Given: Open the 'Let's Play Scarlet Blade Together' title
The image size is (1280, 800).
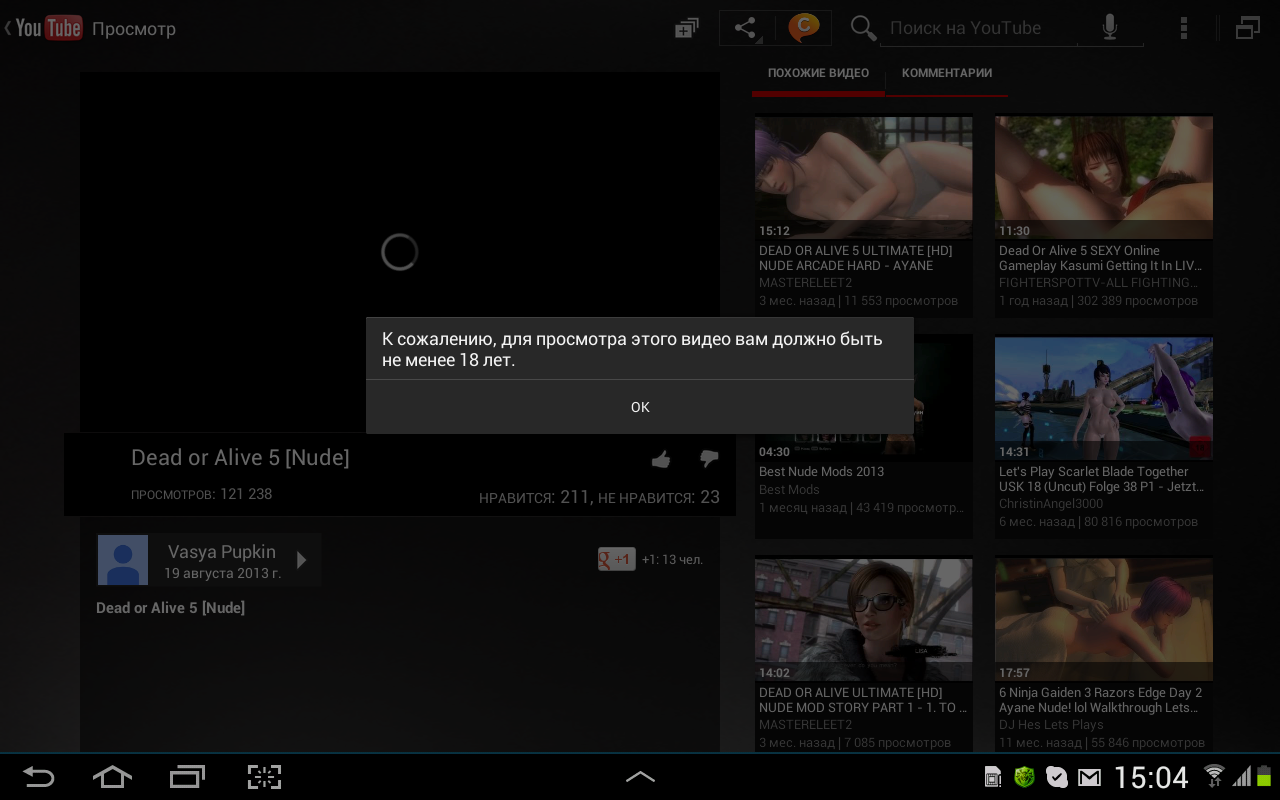Looking at the screenshot, I should click(x=1102, y=479).
